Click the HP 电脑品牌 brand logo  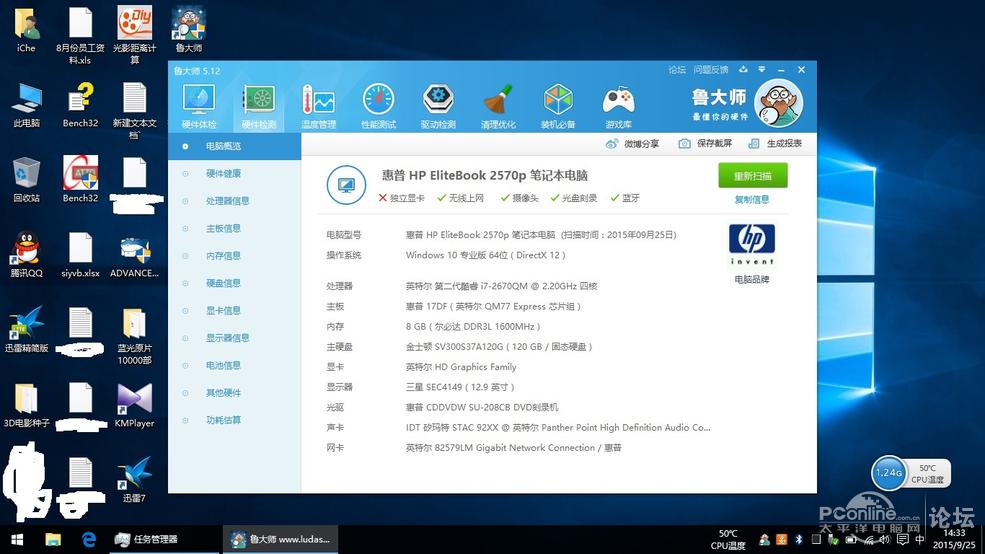click(x=752, y=244)
